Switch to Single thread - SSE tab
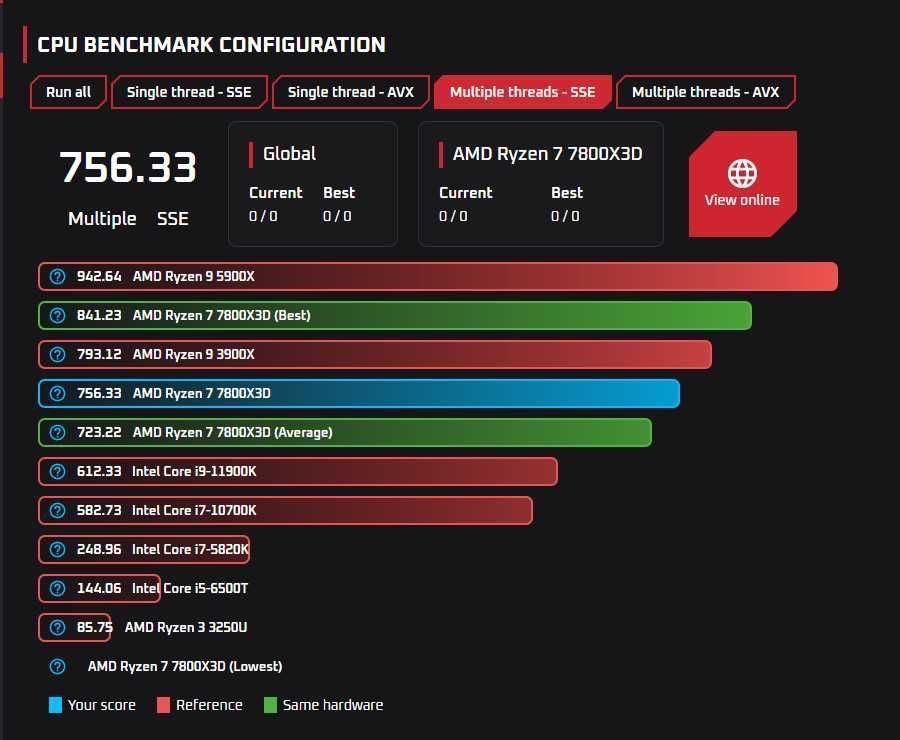900x740 pixels. pos(189,92)
